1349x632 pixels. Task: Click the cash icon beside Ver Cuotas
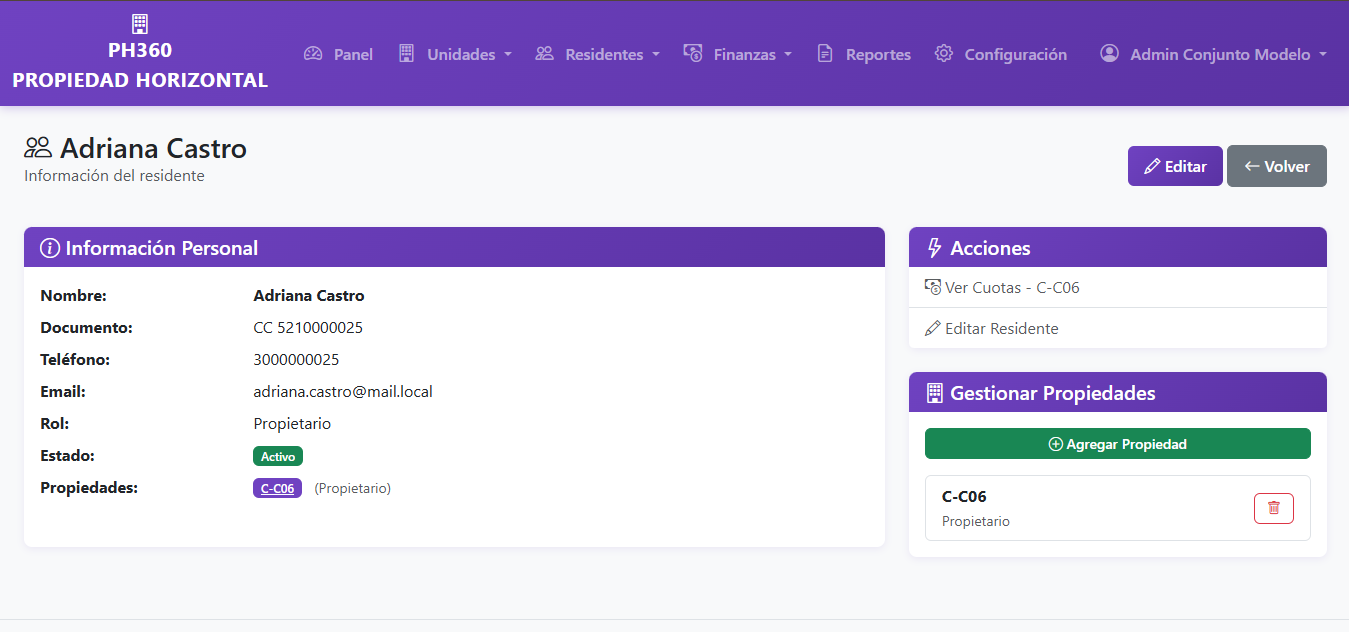pos(933,287)
